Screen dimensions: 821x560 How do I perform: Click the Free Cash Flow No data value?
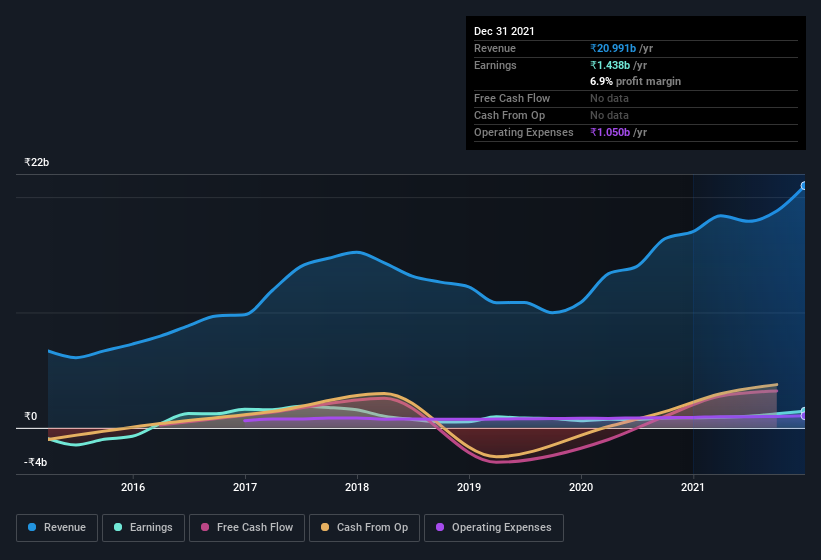point(609,98)
